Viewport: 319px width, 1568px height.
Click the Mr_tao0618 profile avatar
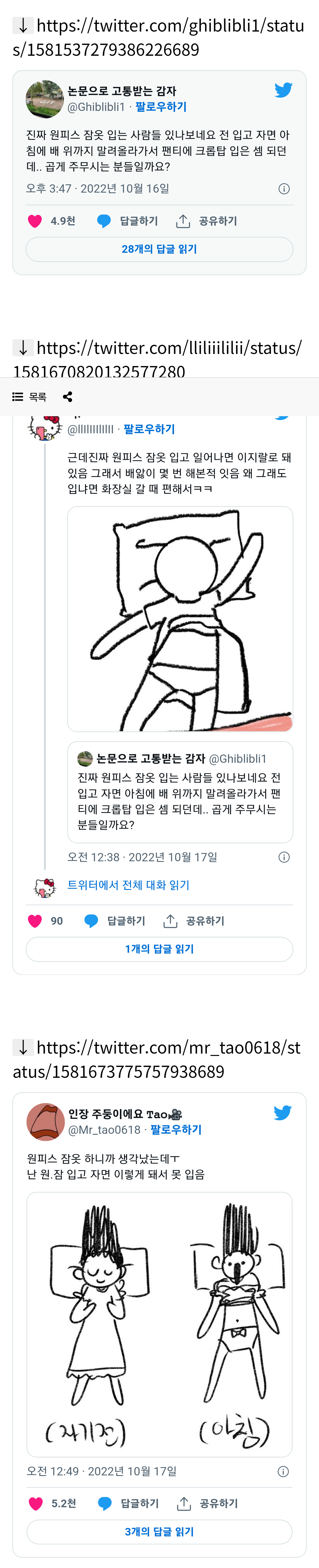click(46, 1121)
